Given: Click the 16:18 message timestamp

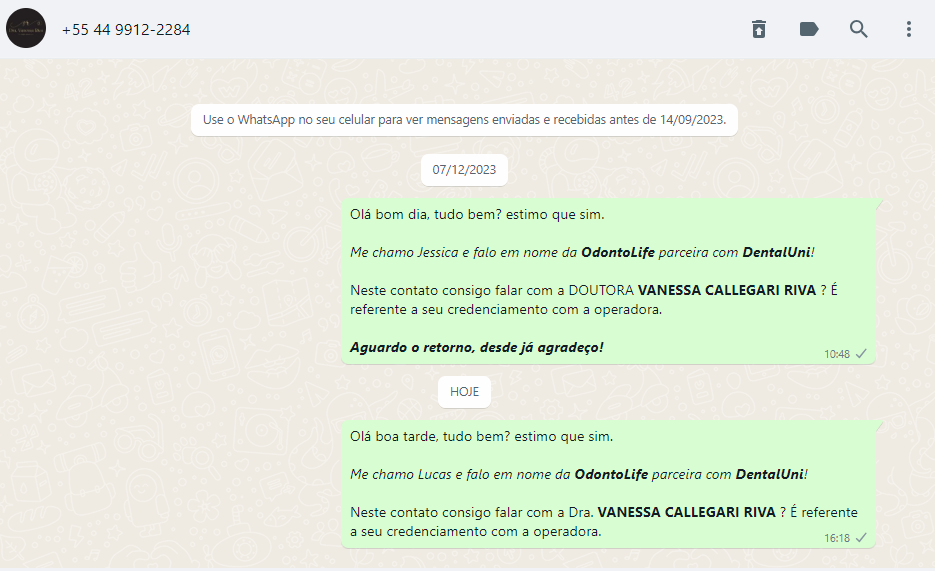Looking at the screenshot, I should (x=837, y=538).
